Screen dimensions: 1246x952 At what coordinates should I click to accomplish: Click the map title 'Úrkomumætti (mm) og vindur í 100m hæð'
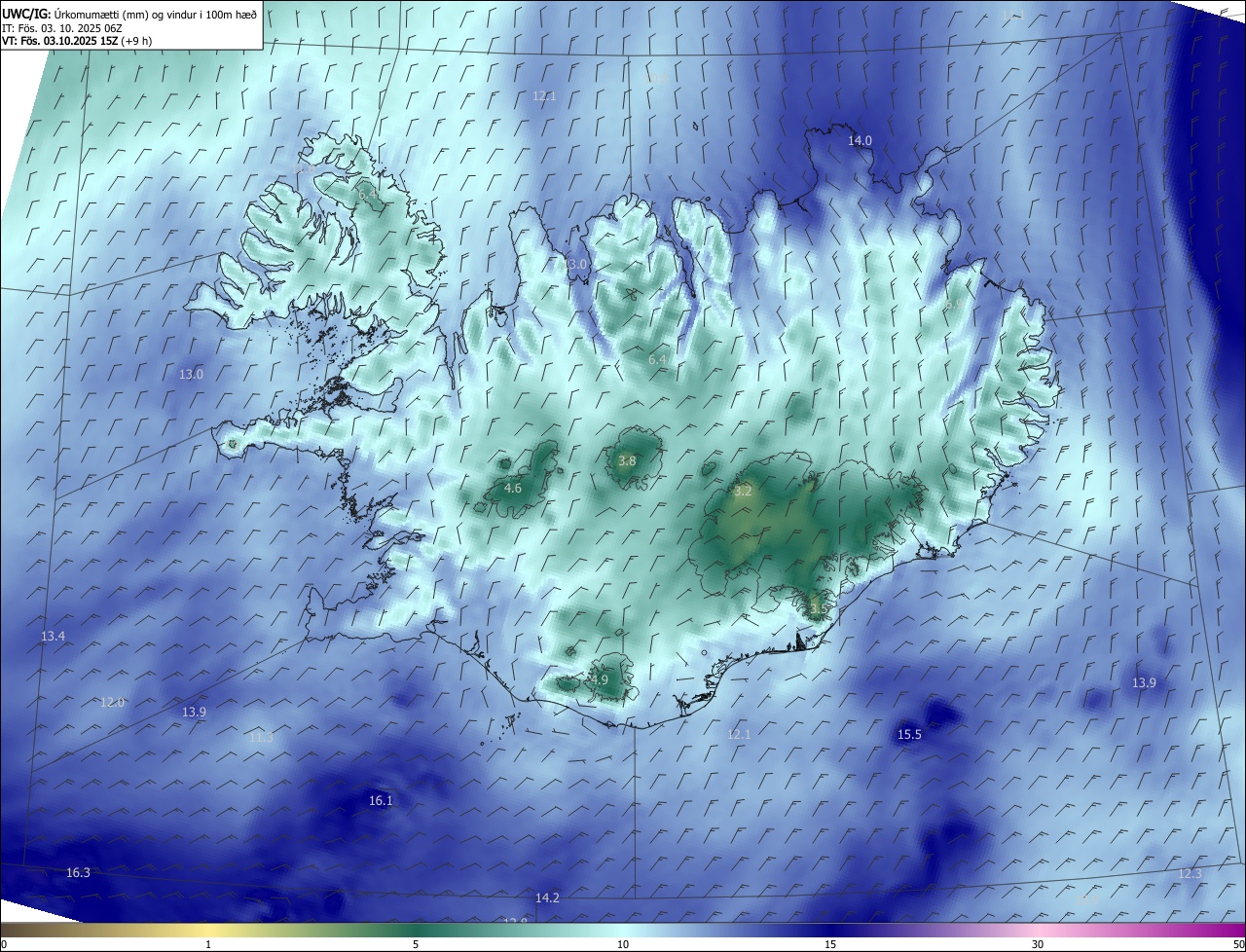[x=156, y=15]
